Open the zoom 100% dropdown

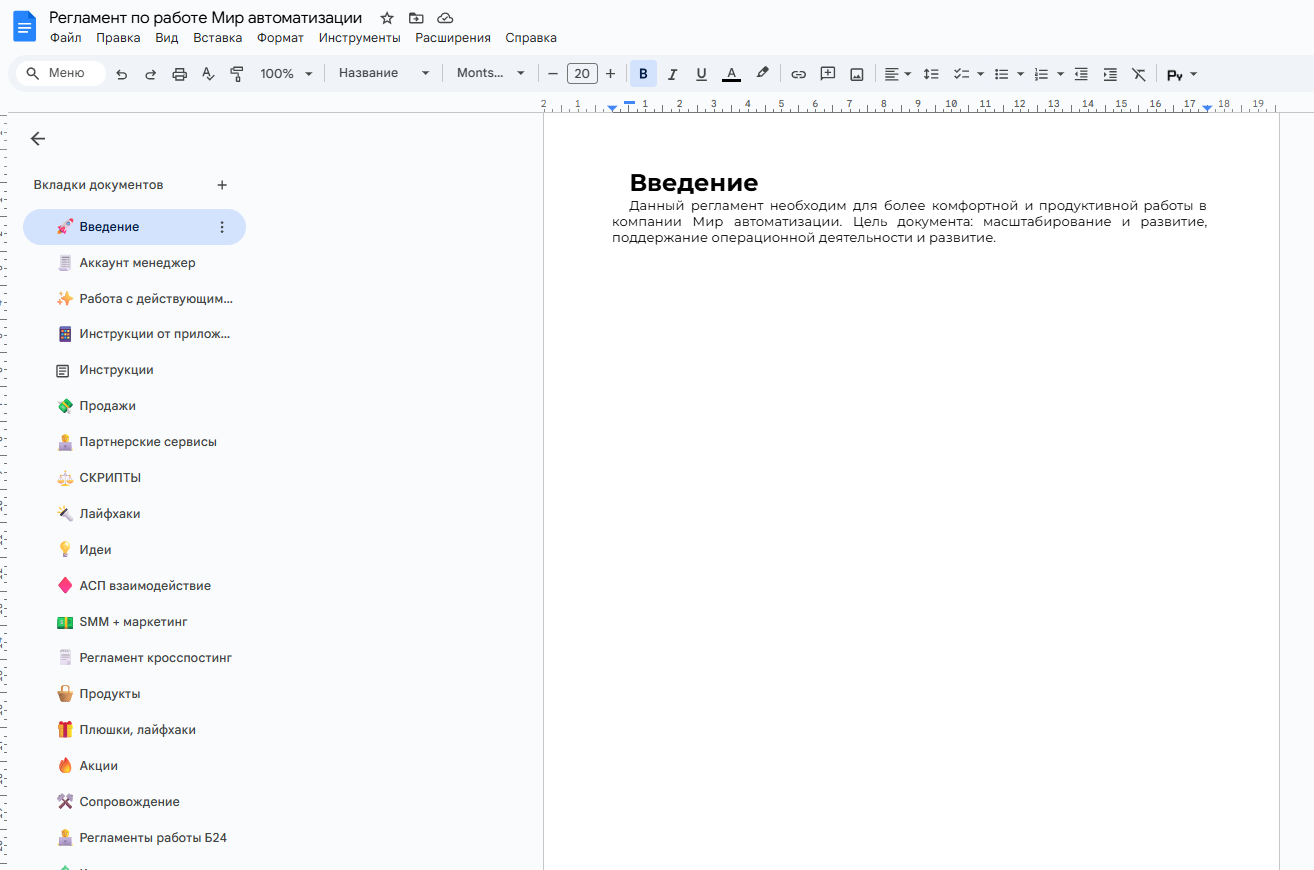(287, 74)
